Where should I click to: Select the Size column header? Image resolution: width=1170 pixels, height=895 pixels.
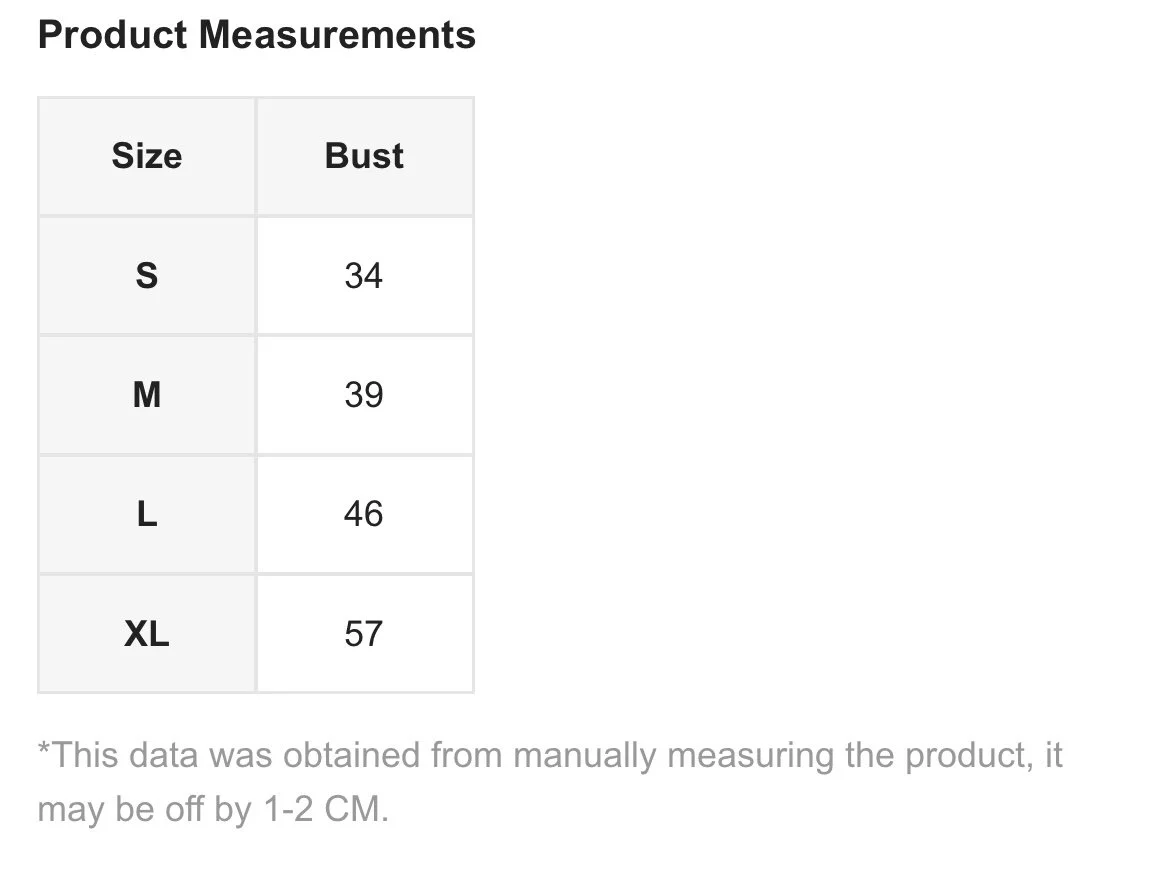point(147,156)
